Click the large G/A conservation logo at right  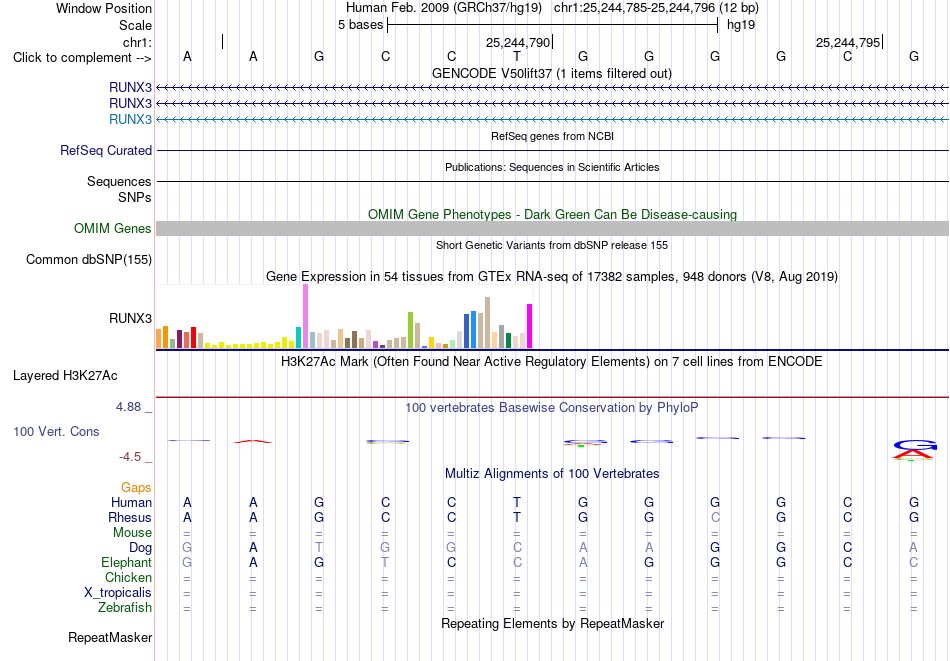coord(914,450)
